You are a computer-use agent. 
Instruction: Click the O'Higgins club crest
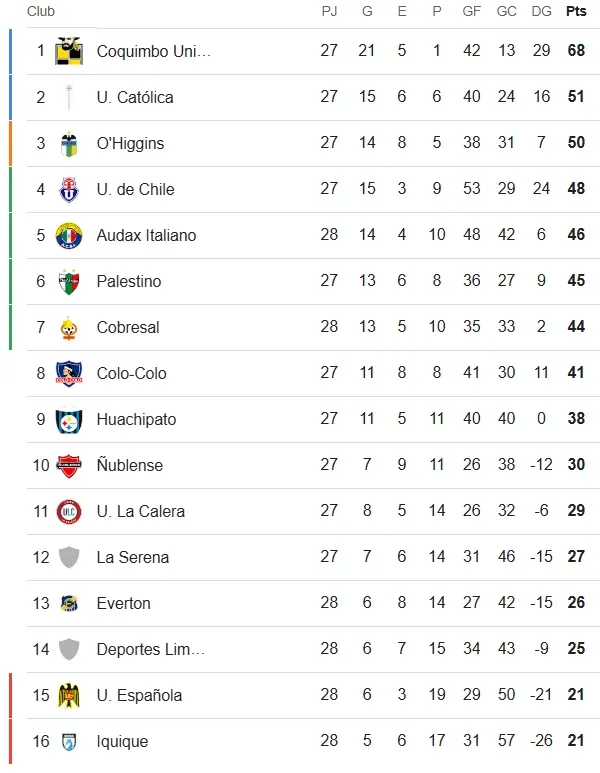click(x=69, y=143)
